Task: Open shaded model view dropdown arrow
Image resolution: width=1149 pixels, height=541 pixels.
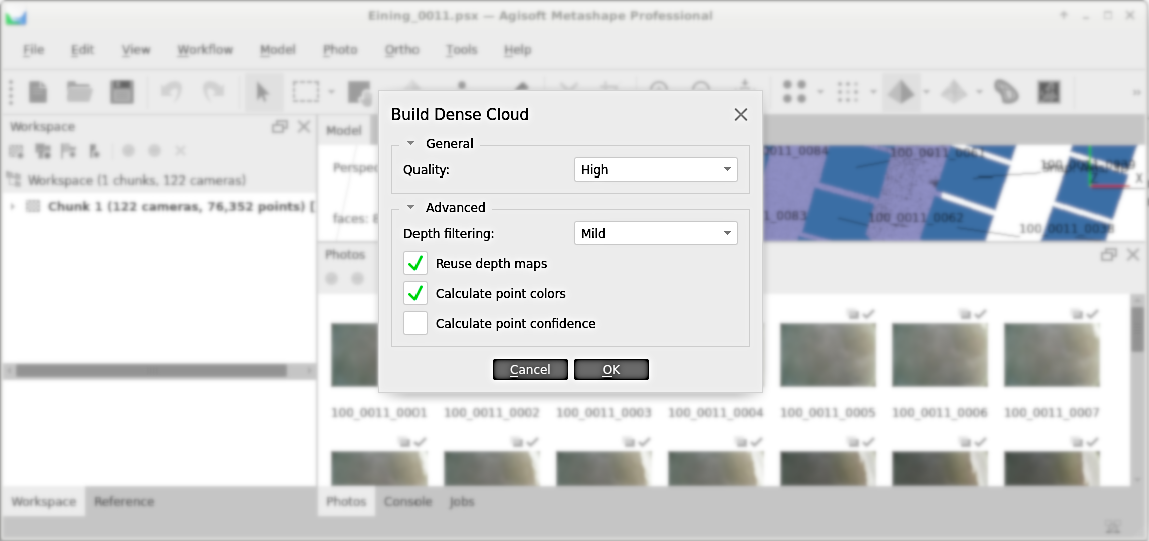Action: click(x=926, y=92)
